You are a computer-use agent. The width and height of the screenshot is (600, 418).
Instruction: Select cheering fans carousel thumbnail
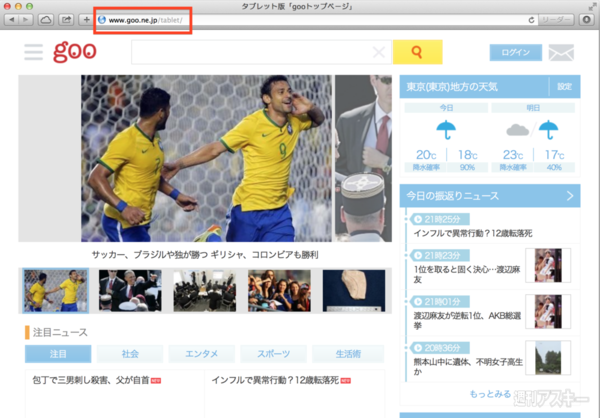tap(279, 291)
